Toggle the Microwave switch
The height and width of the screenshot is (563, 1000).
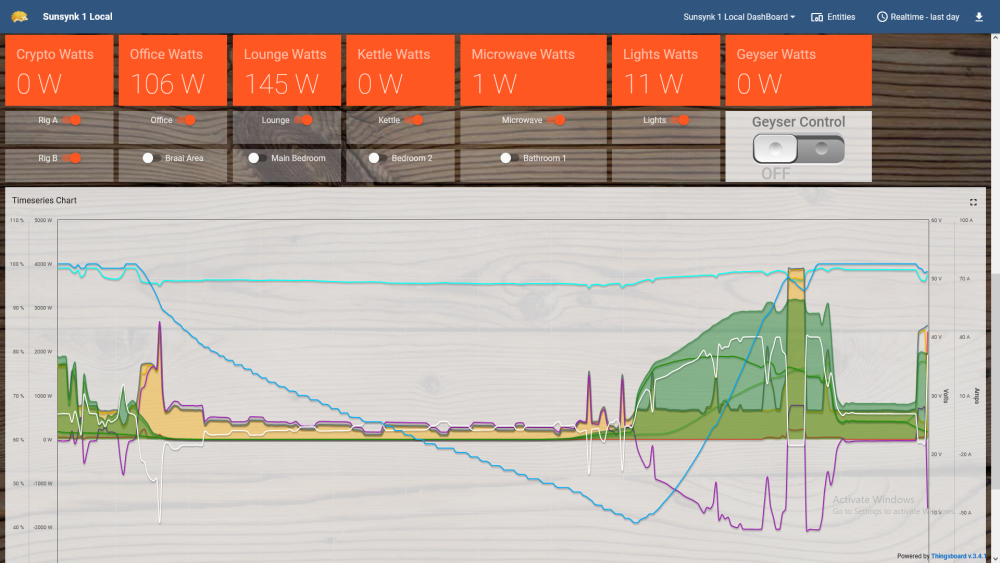[x=557, y=120]
